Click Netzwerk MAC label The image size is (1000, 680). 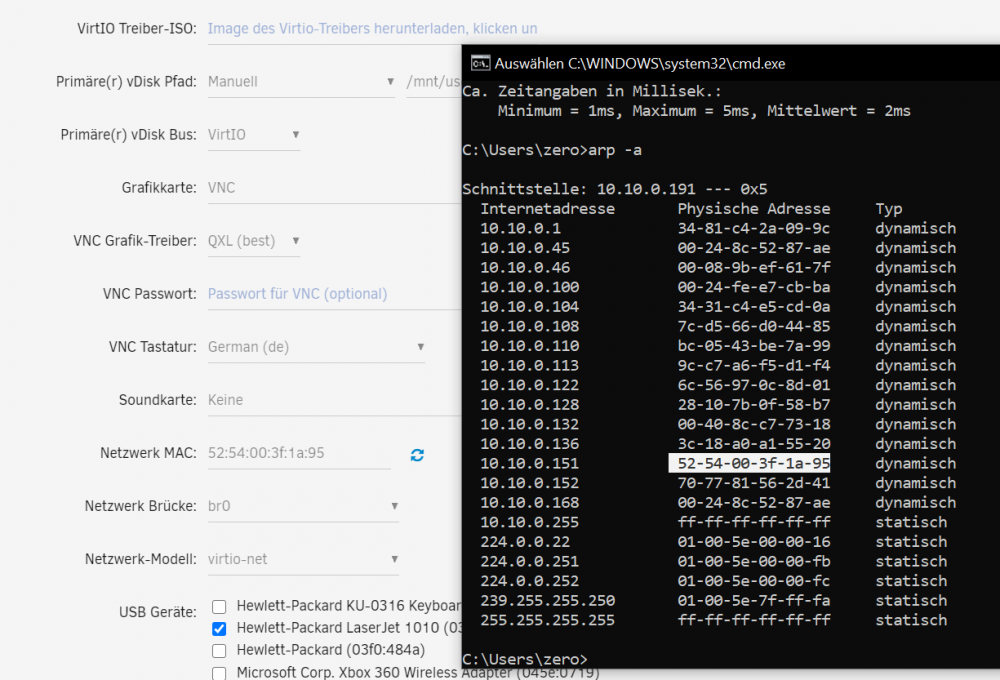[x=148, y=453]
